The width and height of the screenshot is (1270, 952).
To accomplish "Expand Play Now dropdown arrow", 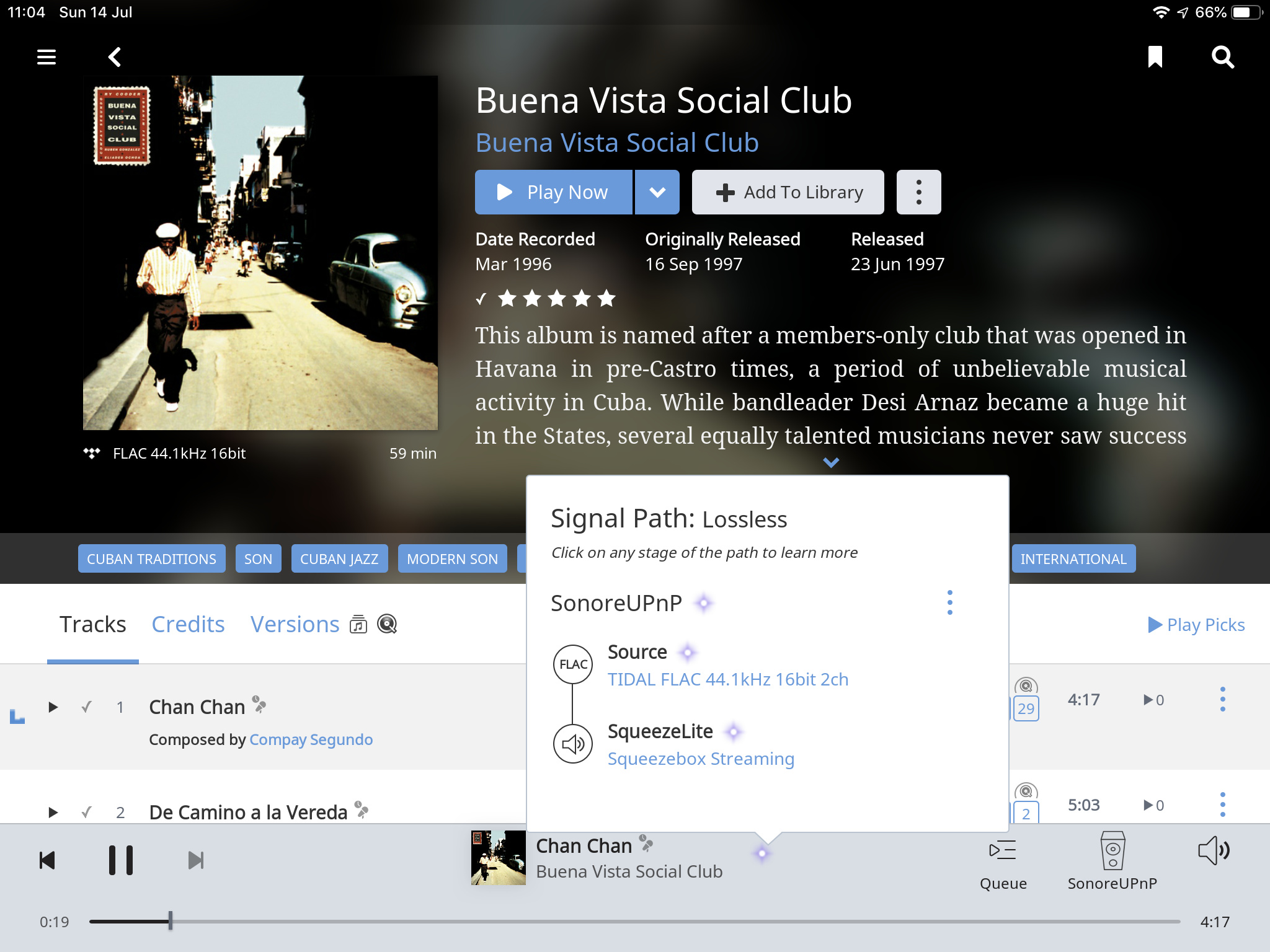I will (x=657, y=192).
